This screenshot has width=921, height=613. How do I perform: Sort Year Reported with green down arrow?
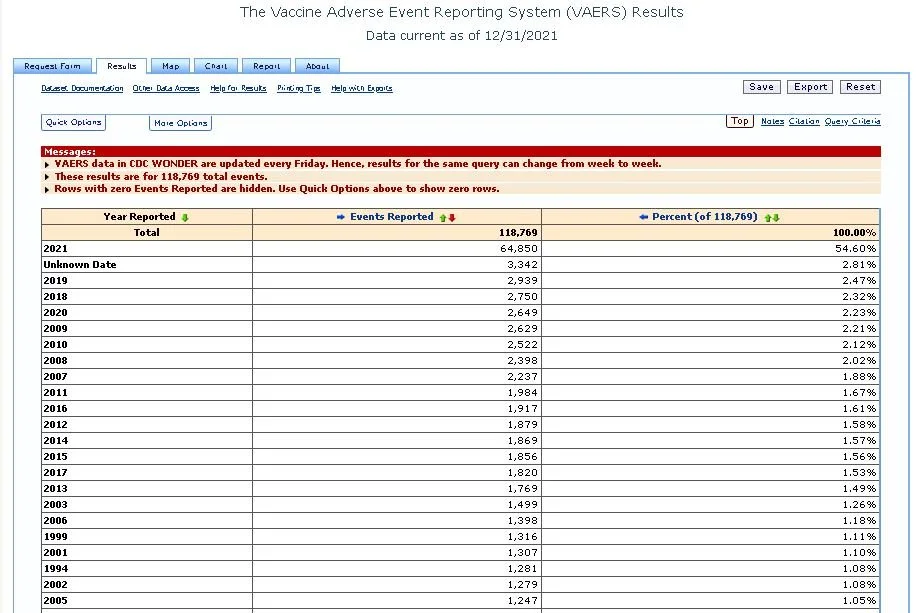coord(185,217)
